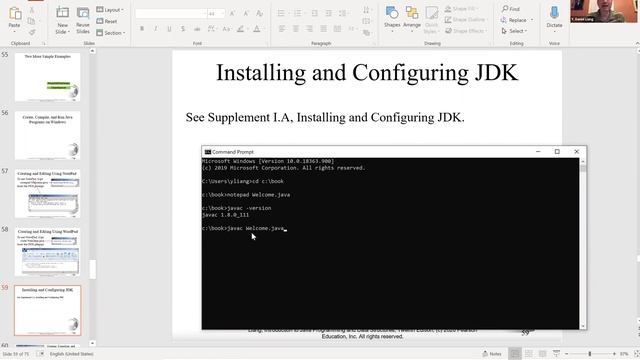Image resolution: width=640 pixels, height=360 pixels.
Task: Open the Section dropdown
Action: (111, 33)
